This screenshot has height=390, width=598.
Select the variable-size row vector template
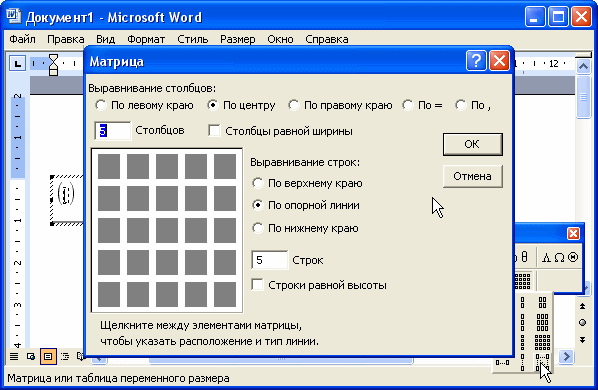502,363
